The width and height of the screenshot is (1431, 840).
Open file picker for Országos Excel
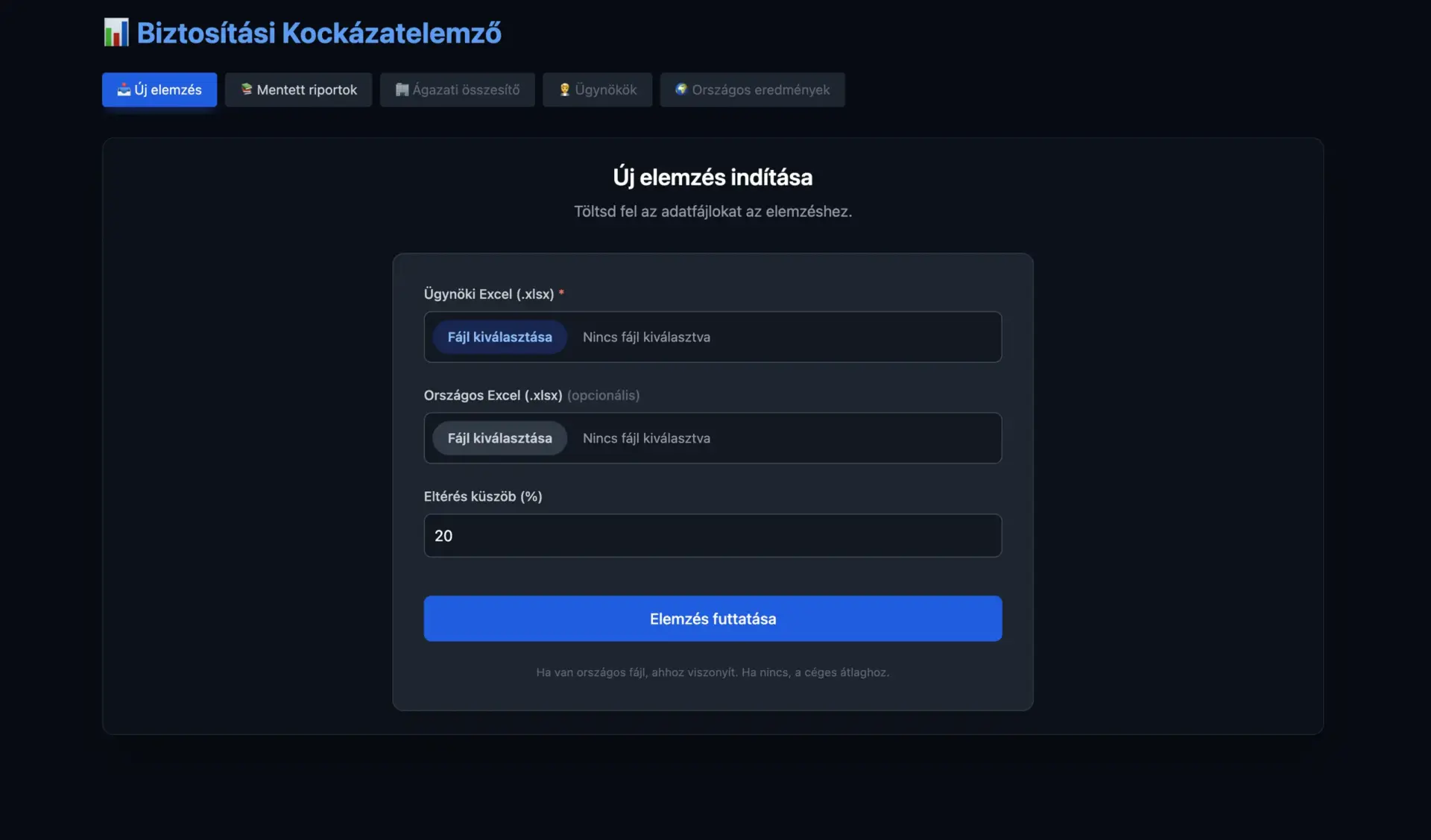(x=499, y=438)
